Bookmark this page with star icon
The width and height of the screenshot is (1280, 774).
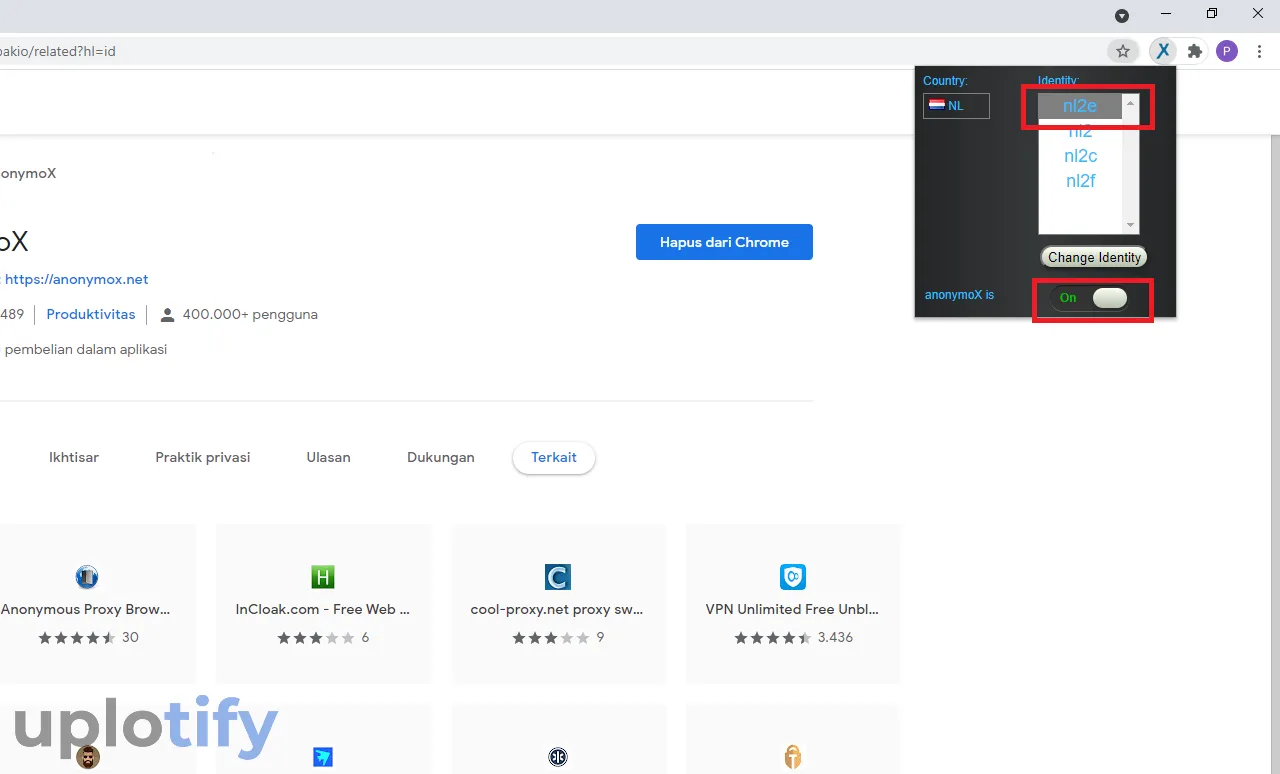tap(1123, 51)
